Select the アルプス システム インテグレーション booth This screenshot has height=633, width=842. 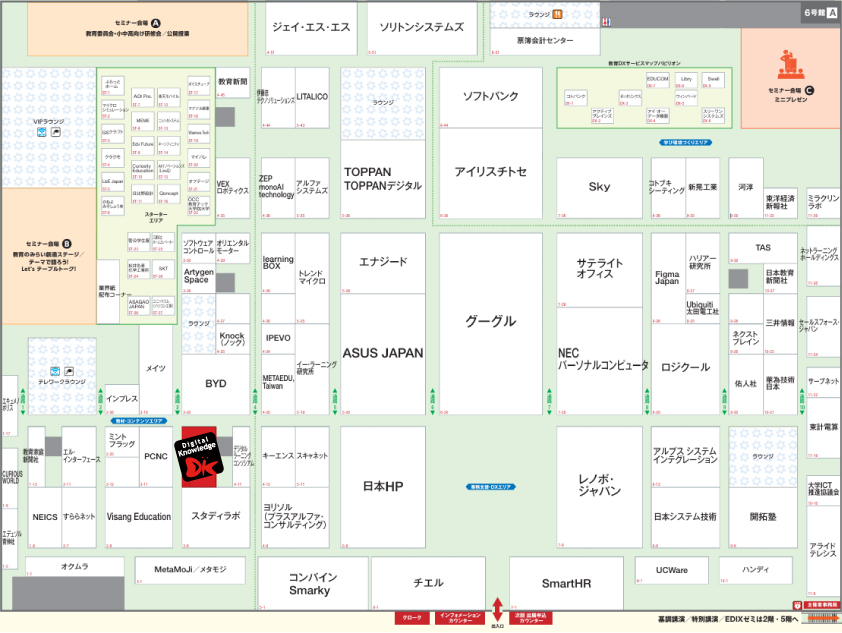[x=685, y=457]
